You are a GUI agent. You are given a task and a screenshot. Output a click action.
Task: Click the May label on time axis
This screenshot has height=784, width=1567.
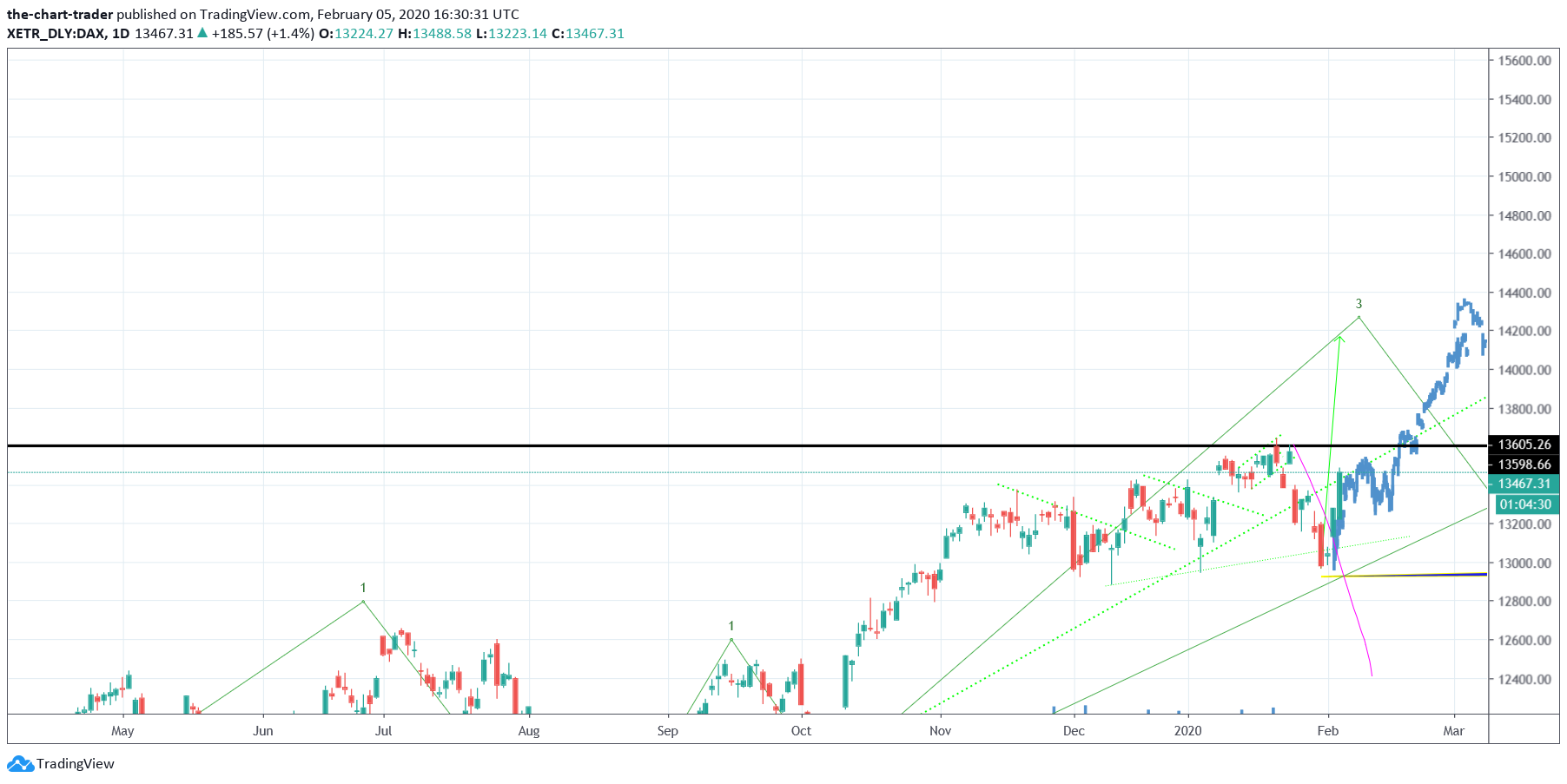click(122, 731)
